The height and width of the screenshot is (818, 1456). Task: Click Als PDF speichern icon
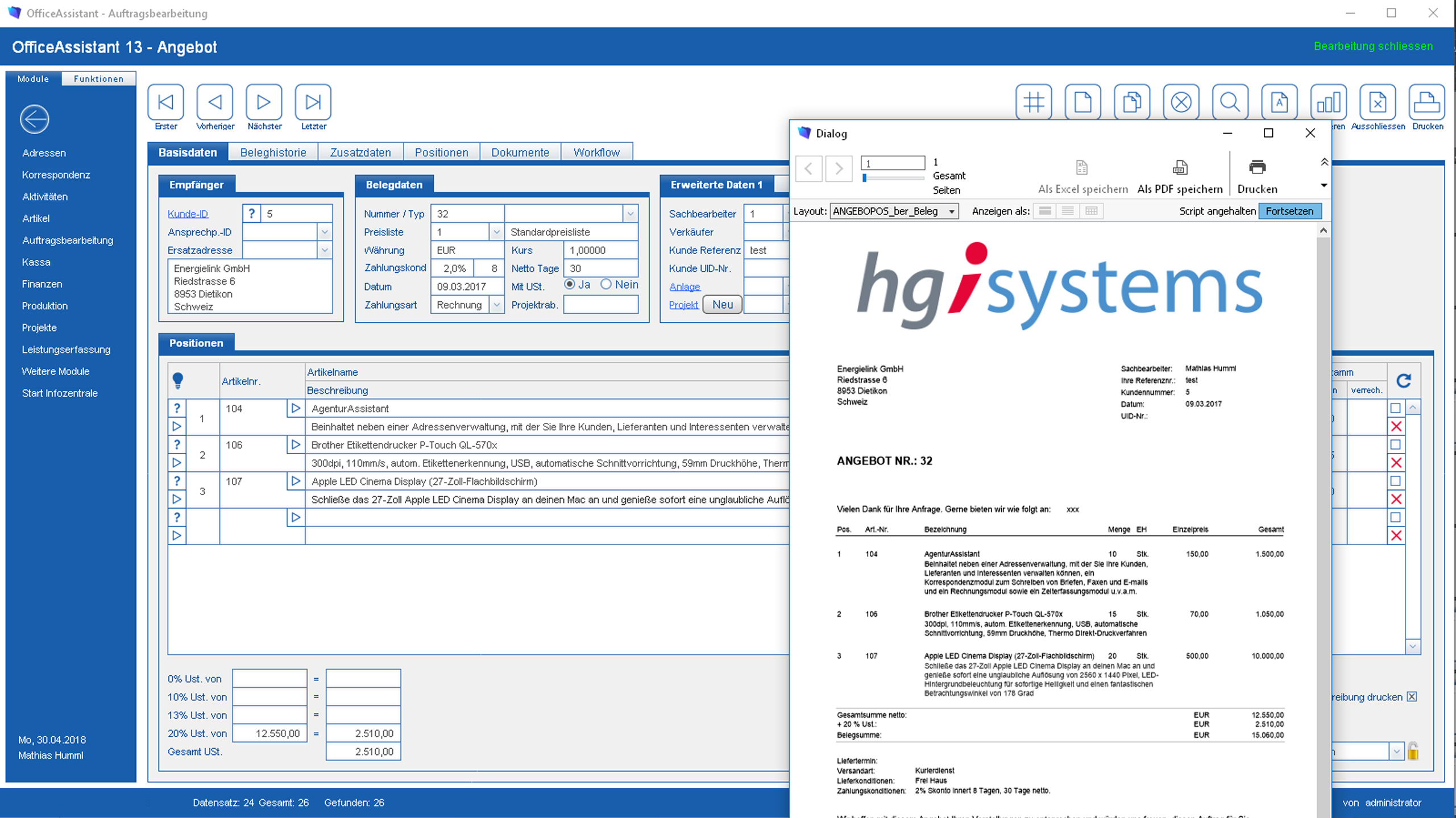click(1180, 168)
